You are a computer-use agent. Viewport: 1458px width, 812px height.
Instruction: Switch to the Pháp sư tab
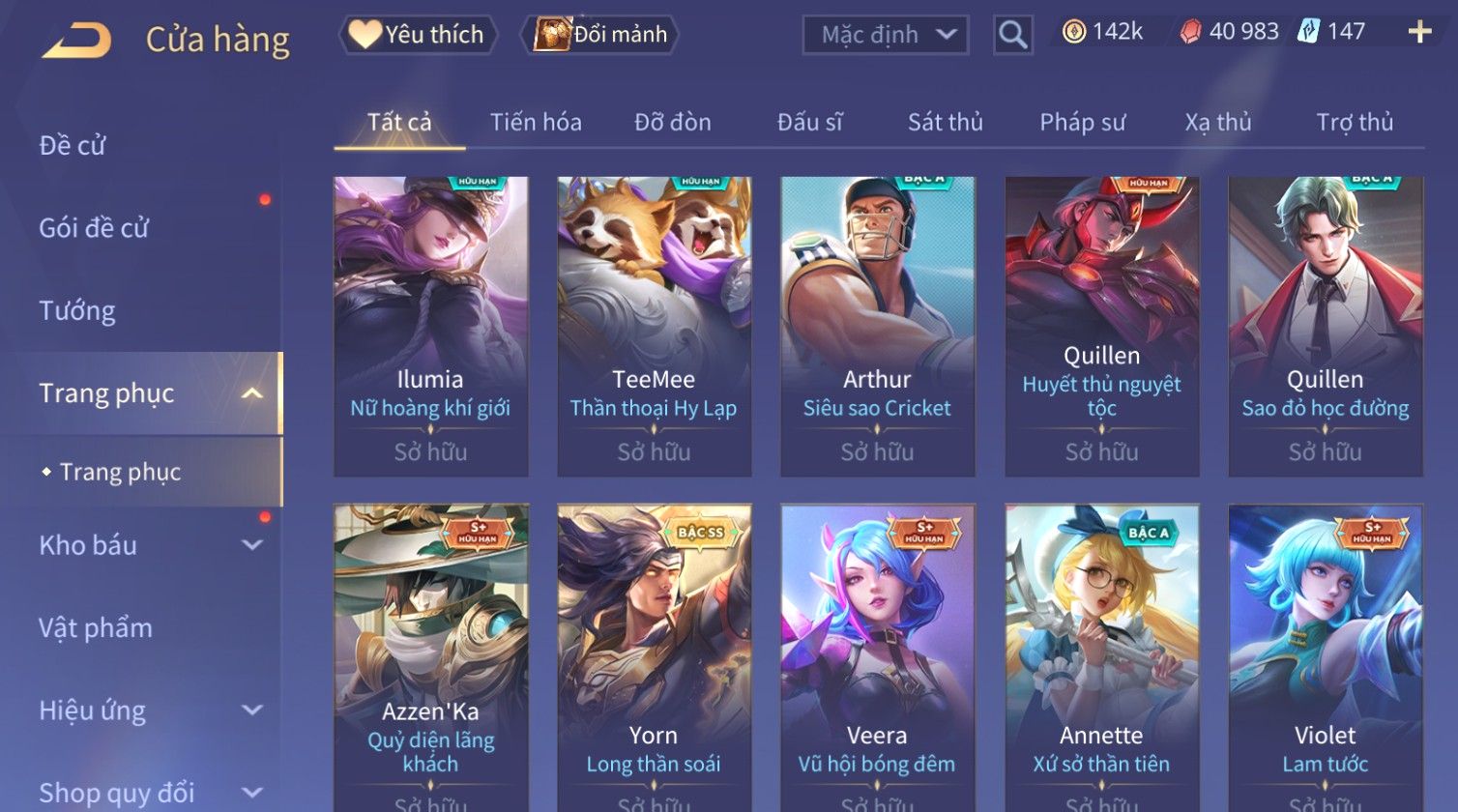pyautogui.click(x=1082, y=122)
